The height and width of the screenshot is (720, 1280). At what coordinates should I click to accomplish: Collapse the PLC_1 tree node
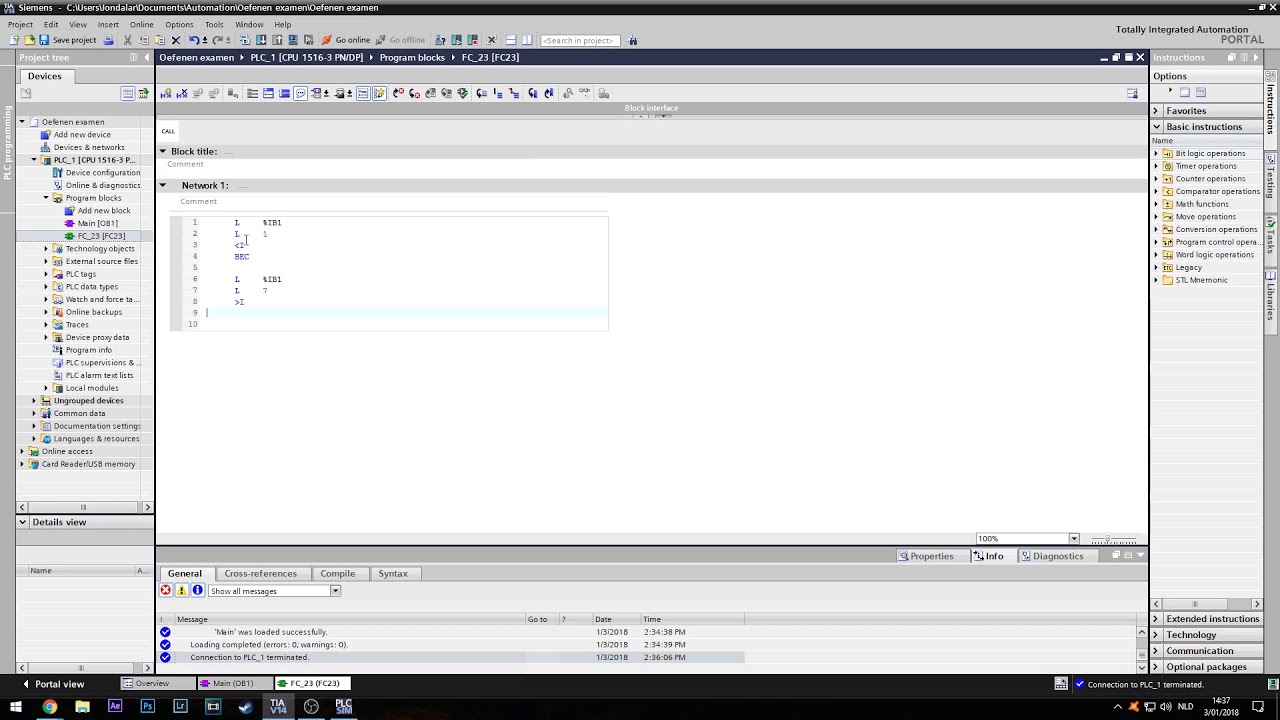click(x=34, y=160)
